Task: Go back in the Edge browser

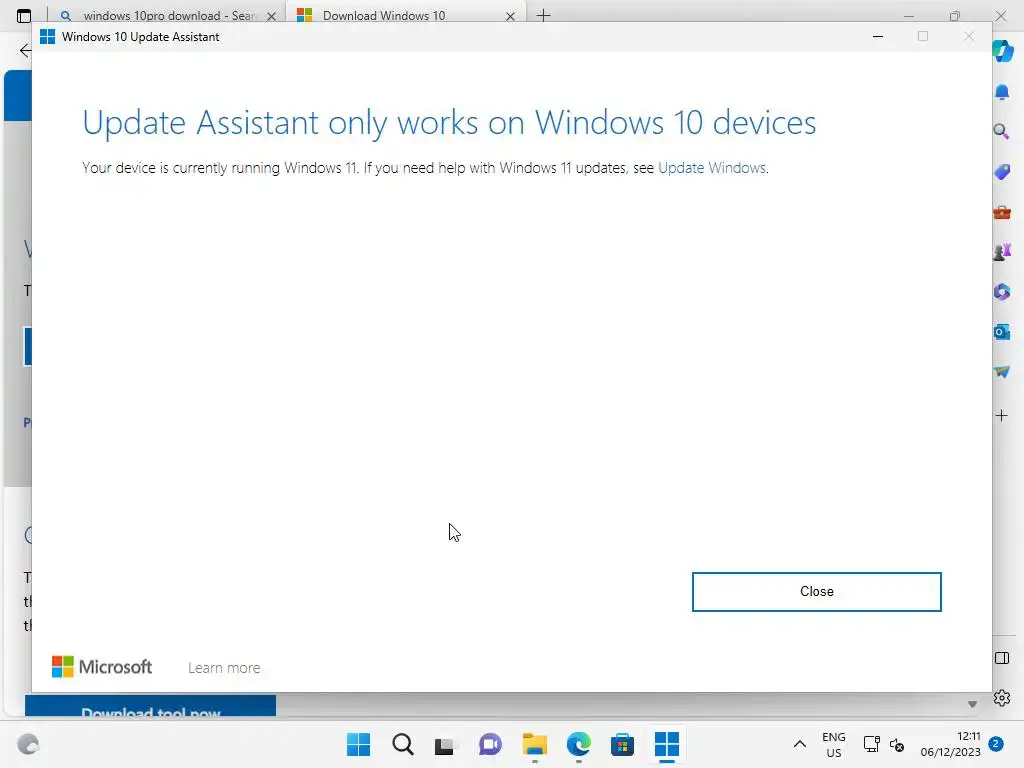Action: click(25, 50)
